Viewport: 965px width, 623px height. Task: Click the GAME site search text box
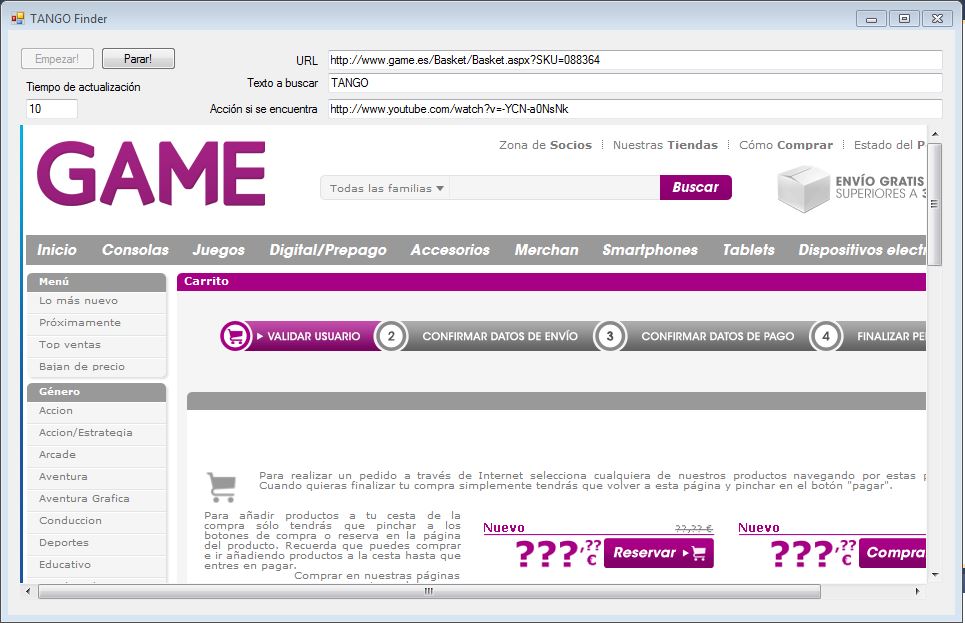point(555,188)
